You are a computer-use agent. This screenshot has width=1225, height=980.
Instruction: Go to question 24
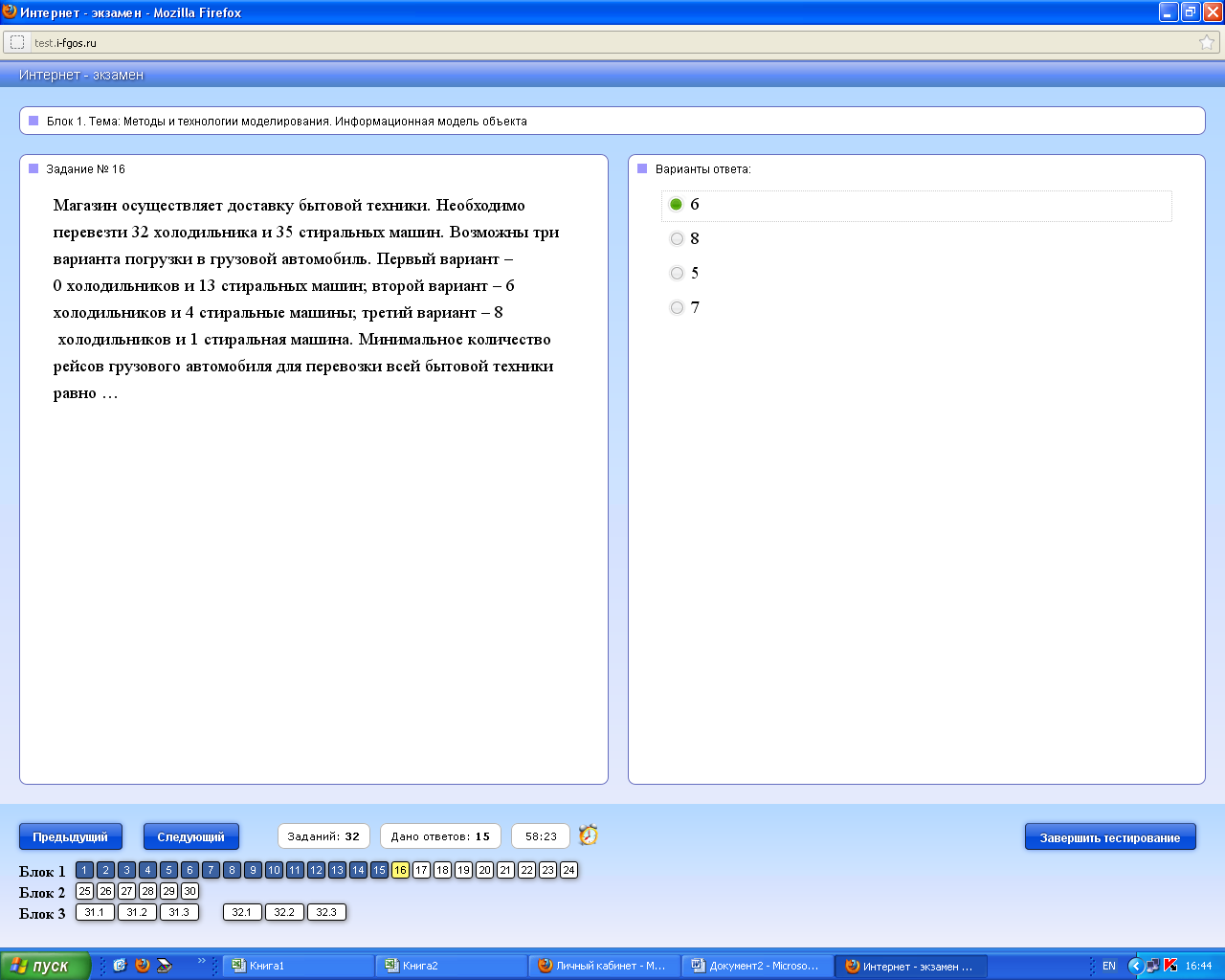(x=568, y=870)
